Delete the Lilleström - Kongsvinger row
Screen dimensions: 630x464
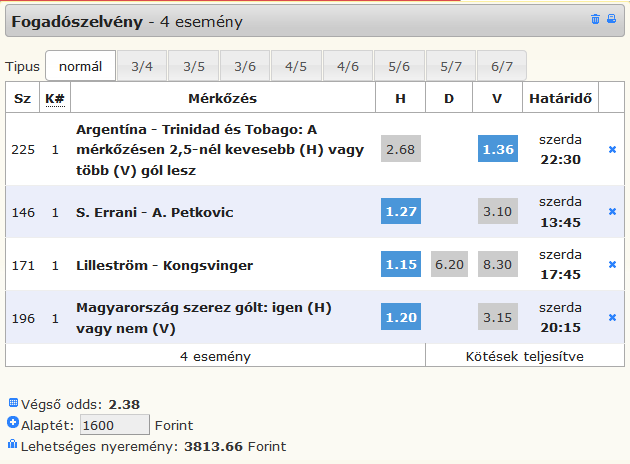[x=612, y=265]
